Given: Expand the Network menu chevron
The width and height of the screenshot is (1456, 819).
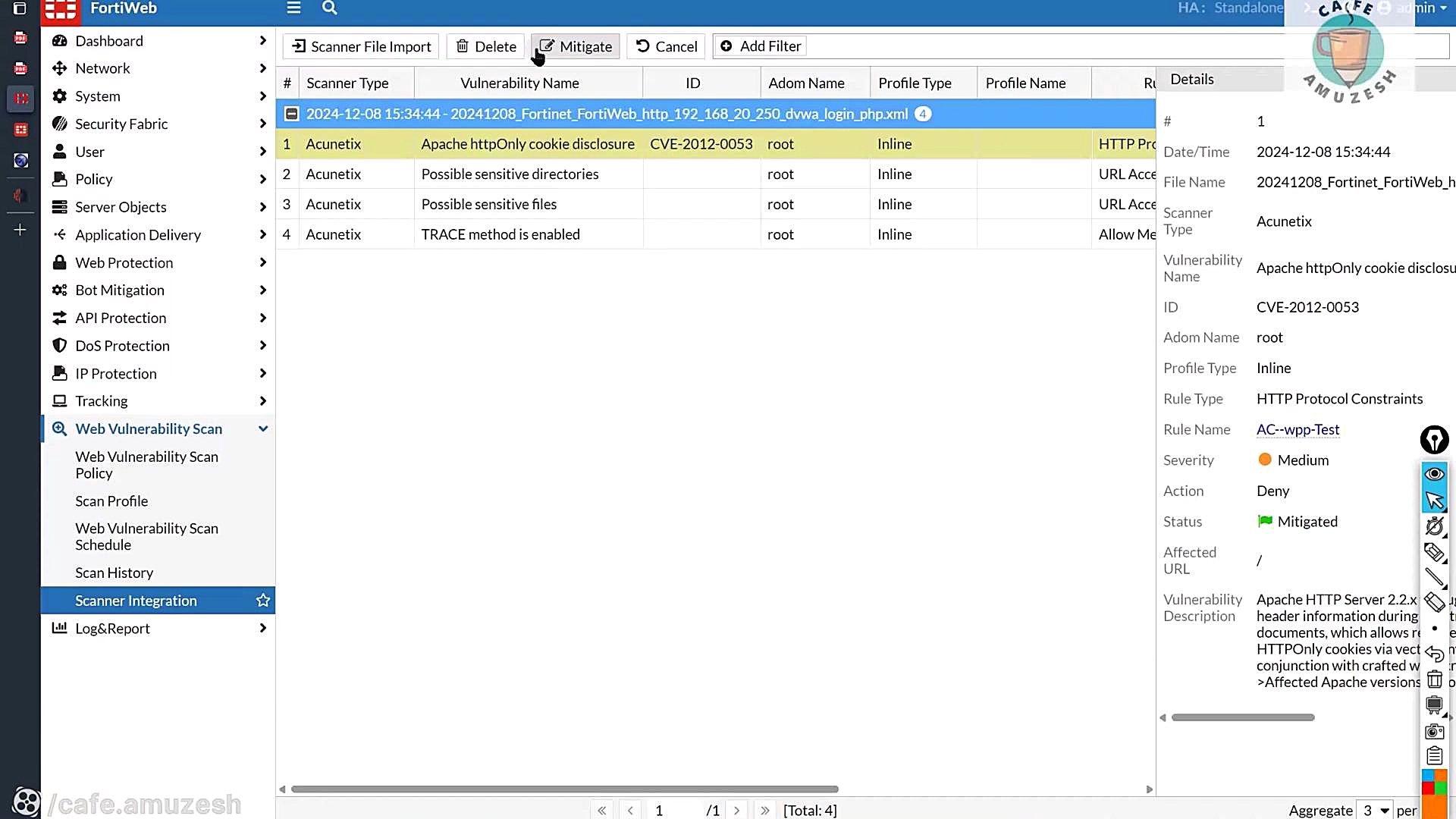Looking at the screenshot, I should (x=262, y=68).
